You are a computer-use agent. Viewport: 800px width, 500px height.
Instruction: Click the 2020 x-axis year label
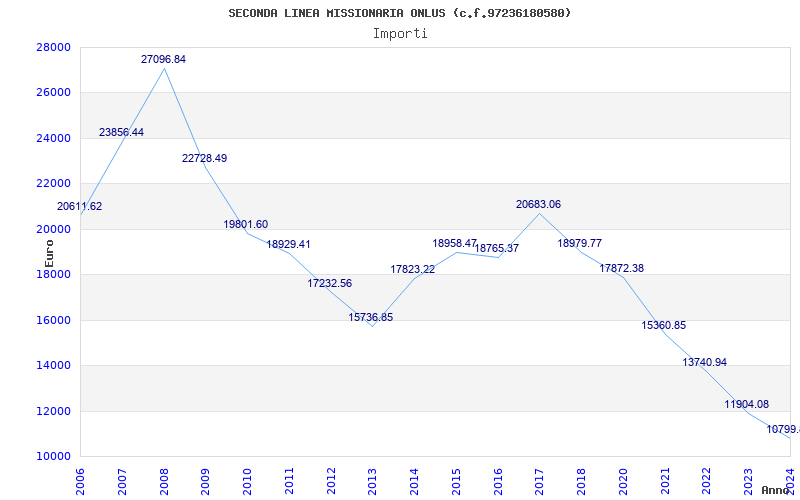(623, 481)
